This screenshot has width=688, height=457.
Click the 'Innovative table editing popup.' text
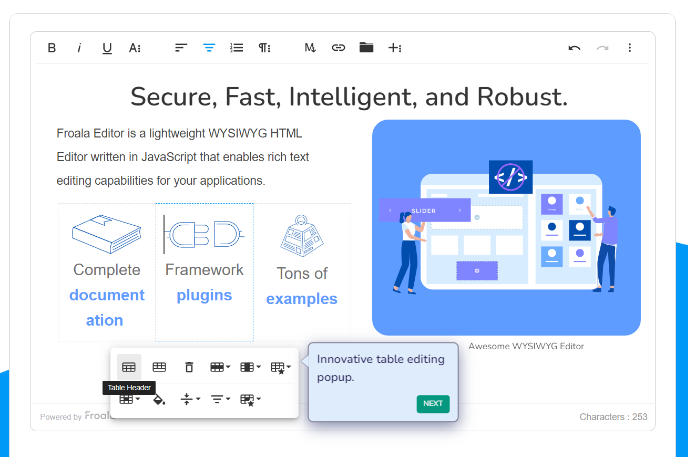coord(381,368)
